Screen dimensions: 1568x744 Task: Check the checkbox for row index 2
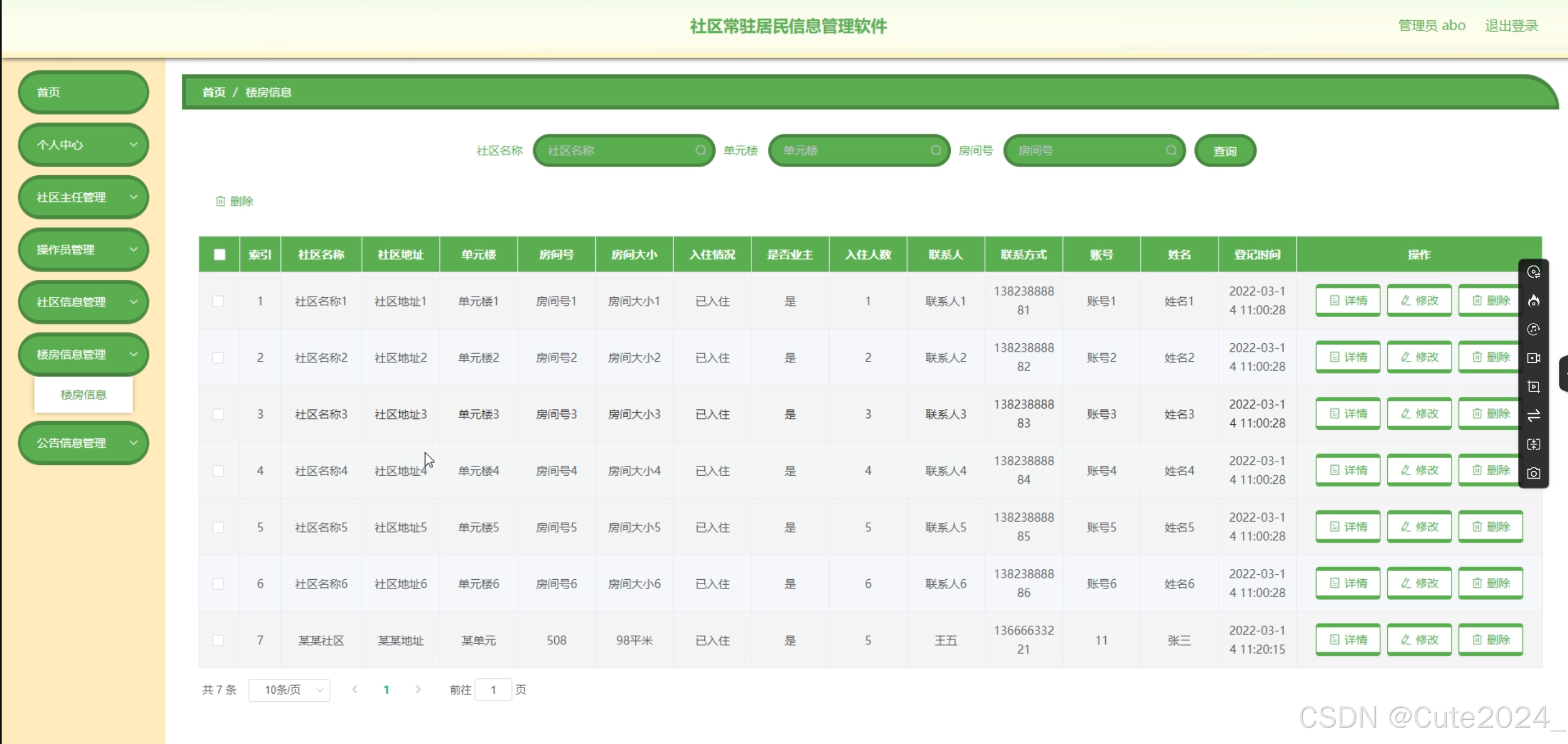pos(218,357)
